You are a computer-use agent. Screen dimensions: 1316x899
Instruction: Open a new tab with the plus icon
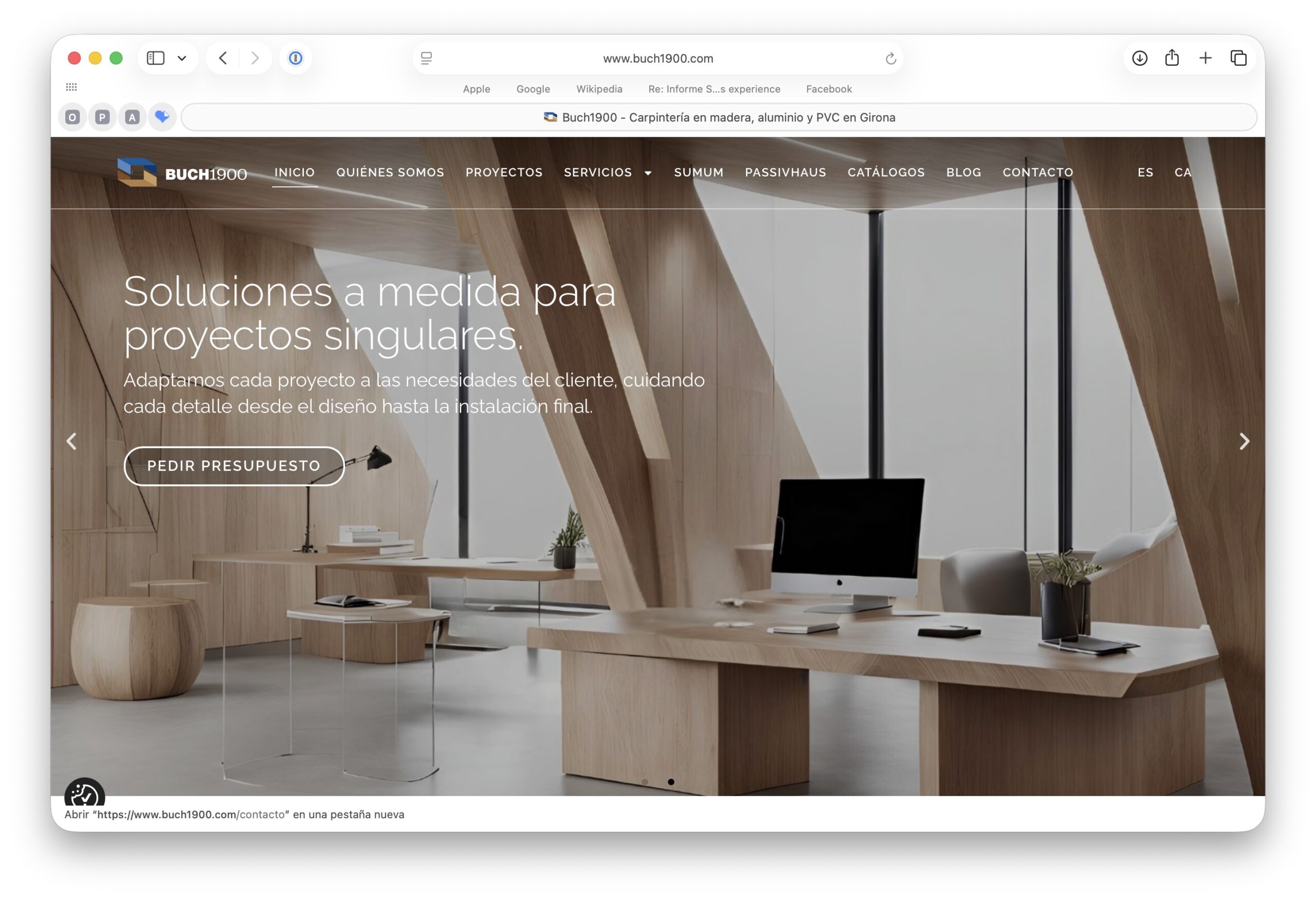pos(1205,58)
